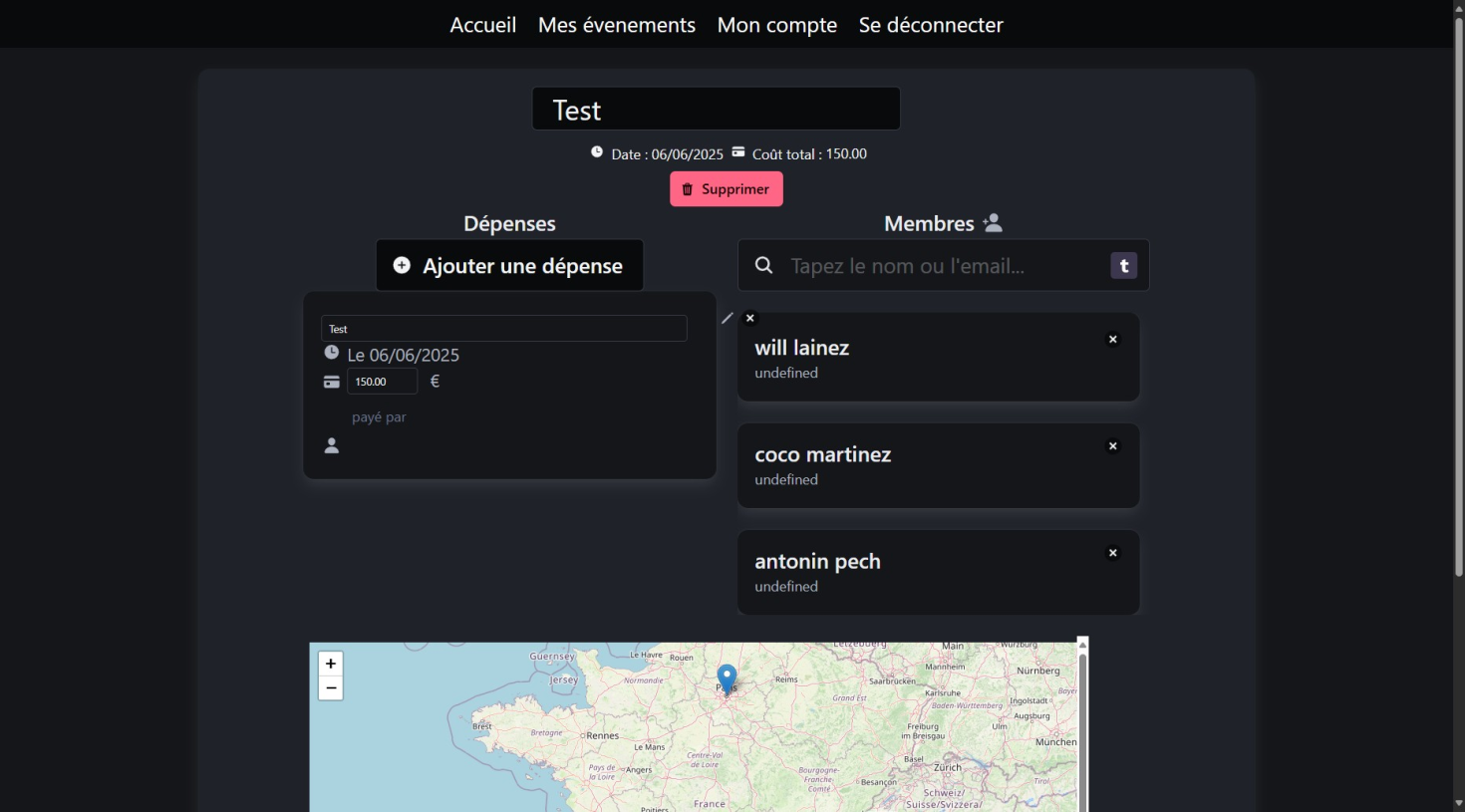The image size is (1465, 812).
Task: Click the clock icon inside the expense card
Action: [331, 352]
